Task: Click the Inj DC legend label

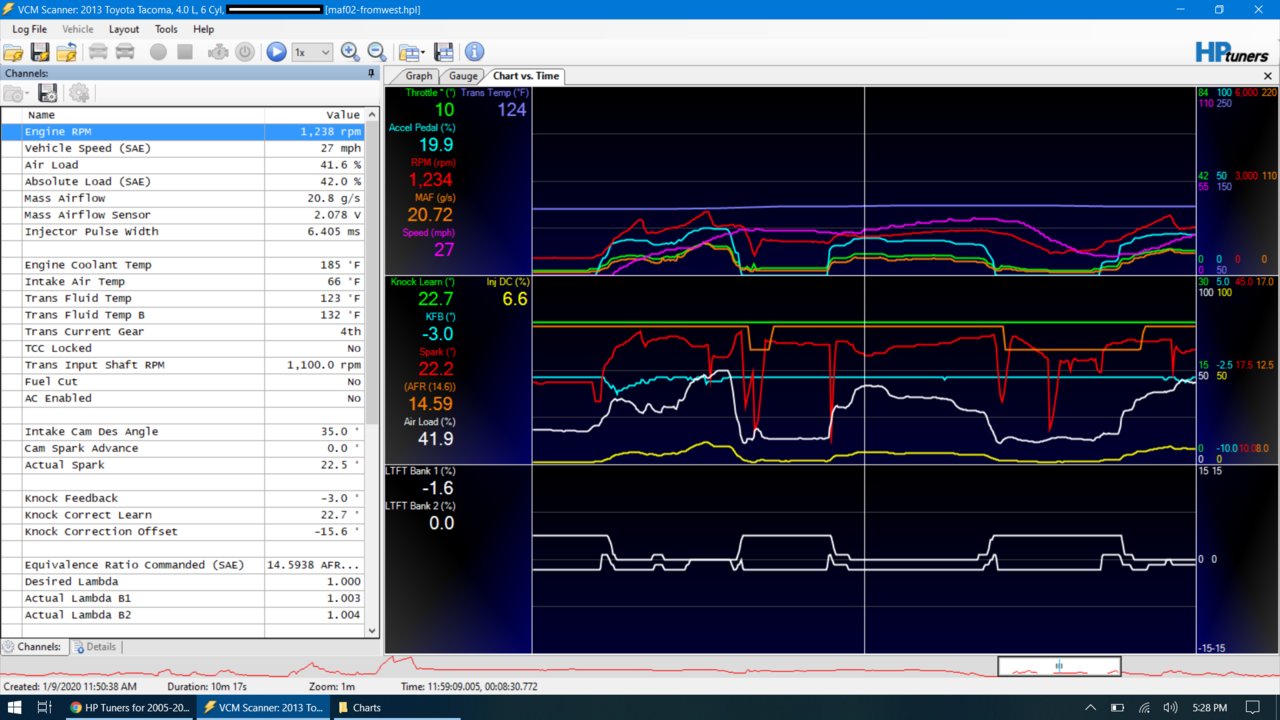Action: tap(507, 282)
